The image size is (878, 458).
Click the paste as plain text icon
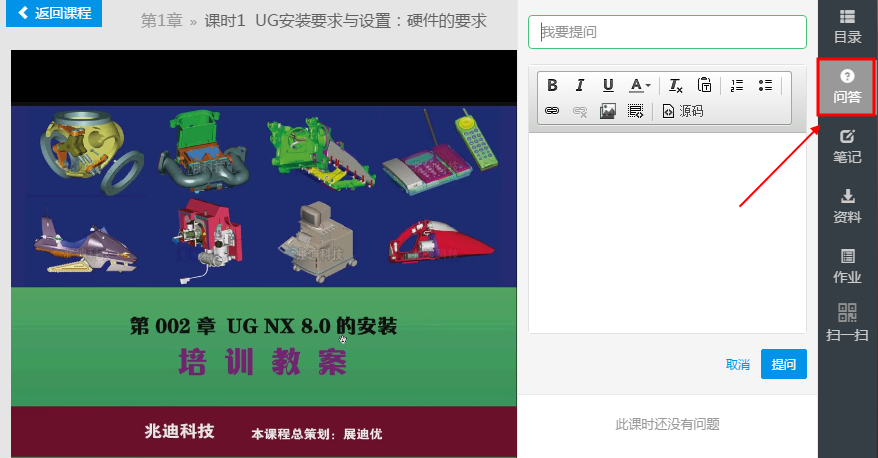tap(704, 85)
